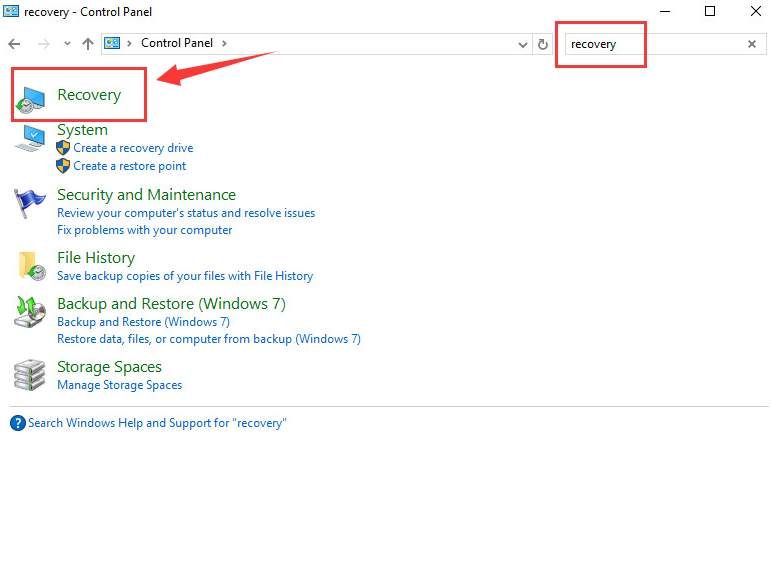Click the blue help question mark icon
The image size is (772, 570).
(x=17, y=423)
